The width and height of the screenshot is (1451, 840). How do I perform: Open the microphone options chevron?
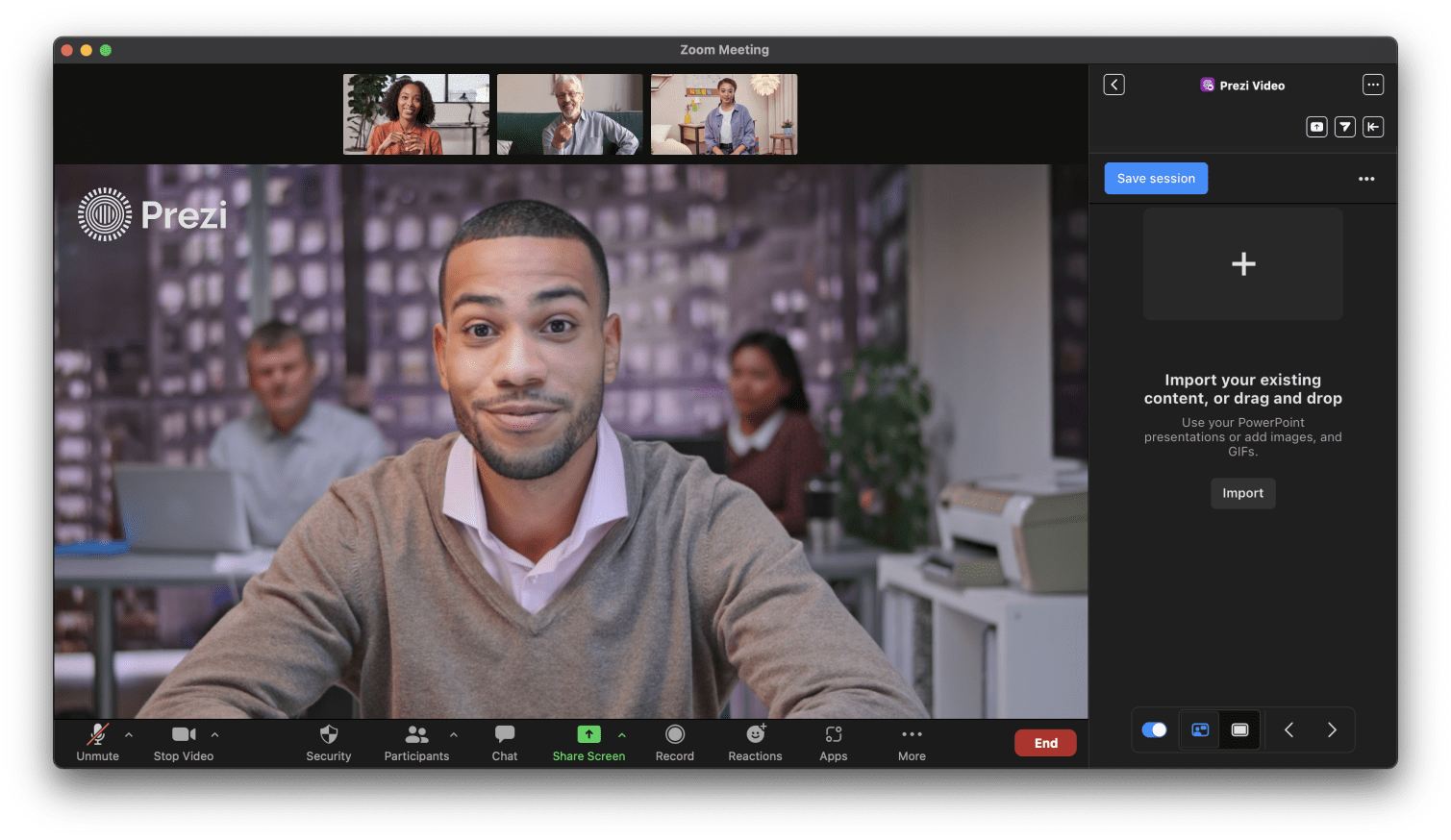click(x=128, y=731)
